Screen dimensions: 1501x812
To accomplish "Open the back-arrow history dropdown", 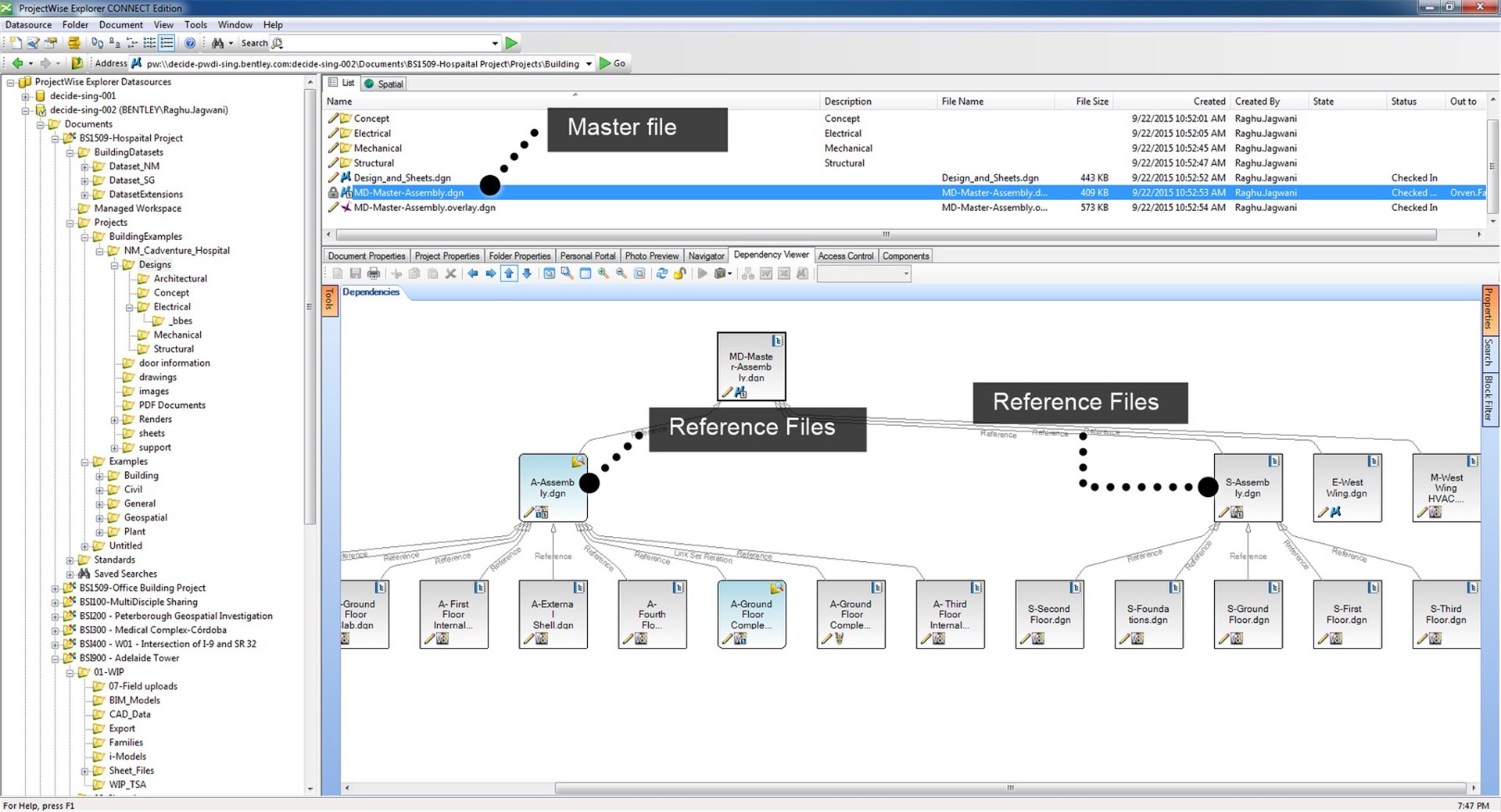I will pos(30,63).
